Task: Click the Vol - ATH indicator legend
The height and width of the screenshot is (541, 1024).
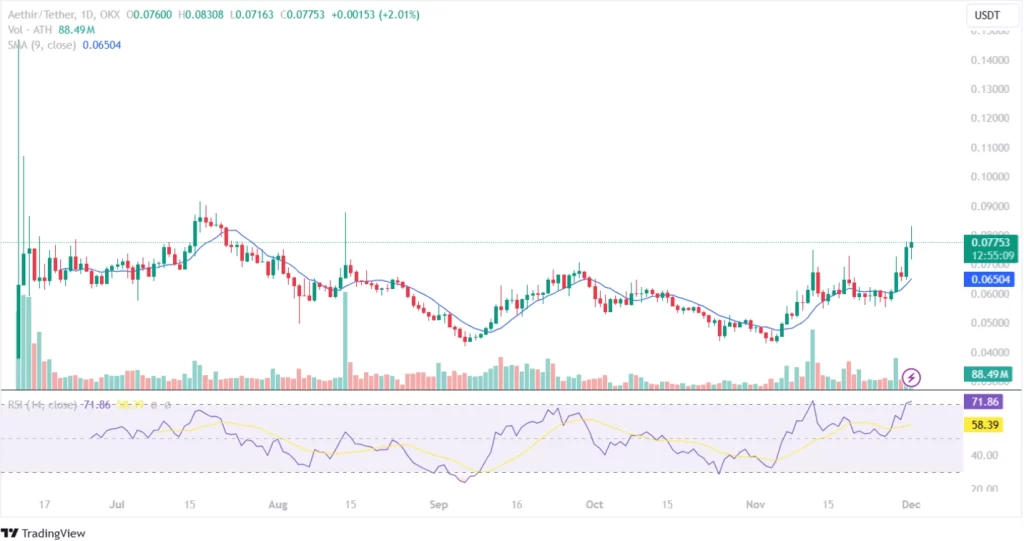Action: click(30, 30)
